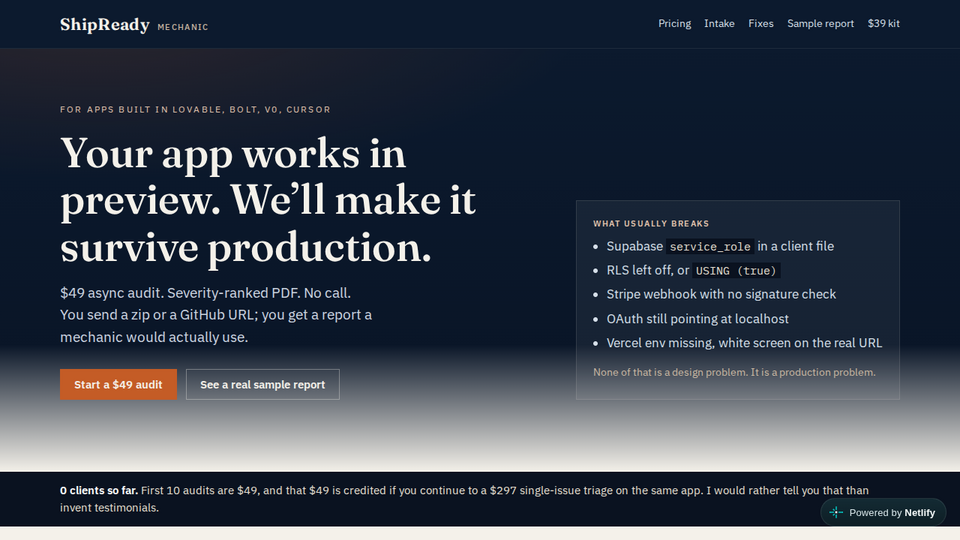Click 'OAuth still pointing at localhost' item
Viewport: 960px width, 540px height.
tap(697, 319)
